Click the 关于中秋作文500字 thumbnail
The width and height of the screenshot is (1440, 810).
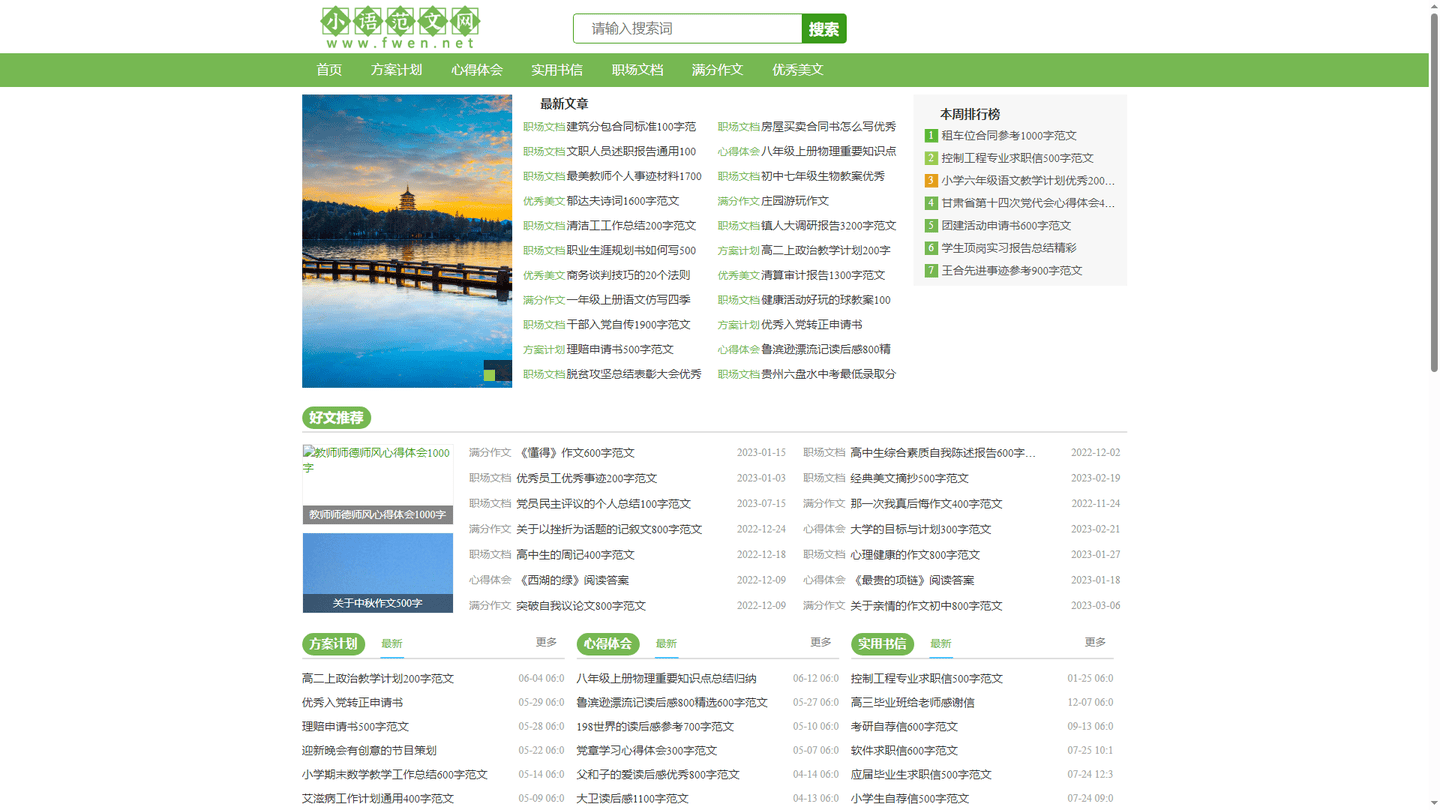[x=378, y=572]
